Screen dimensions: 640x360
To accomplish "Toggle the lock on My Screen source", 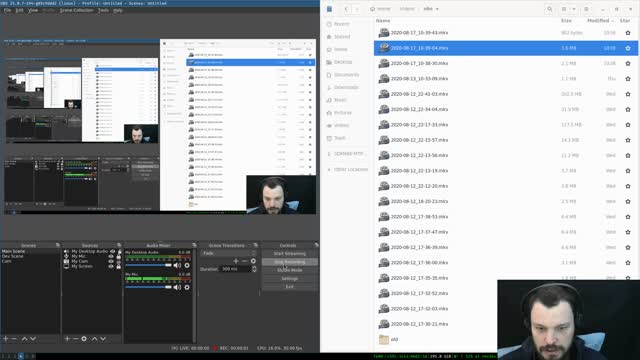I will [x=119, y=266].
